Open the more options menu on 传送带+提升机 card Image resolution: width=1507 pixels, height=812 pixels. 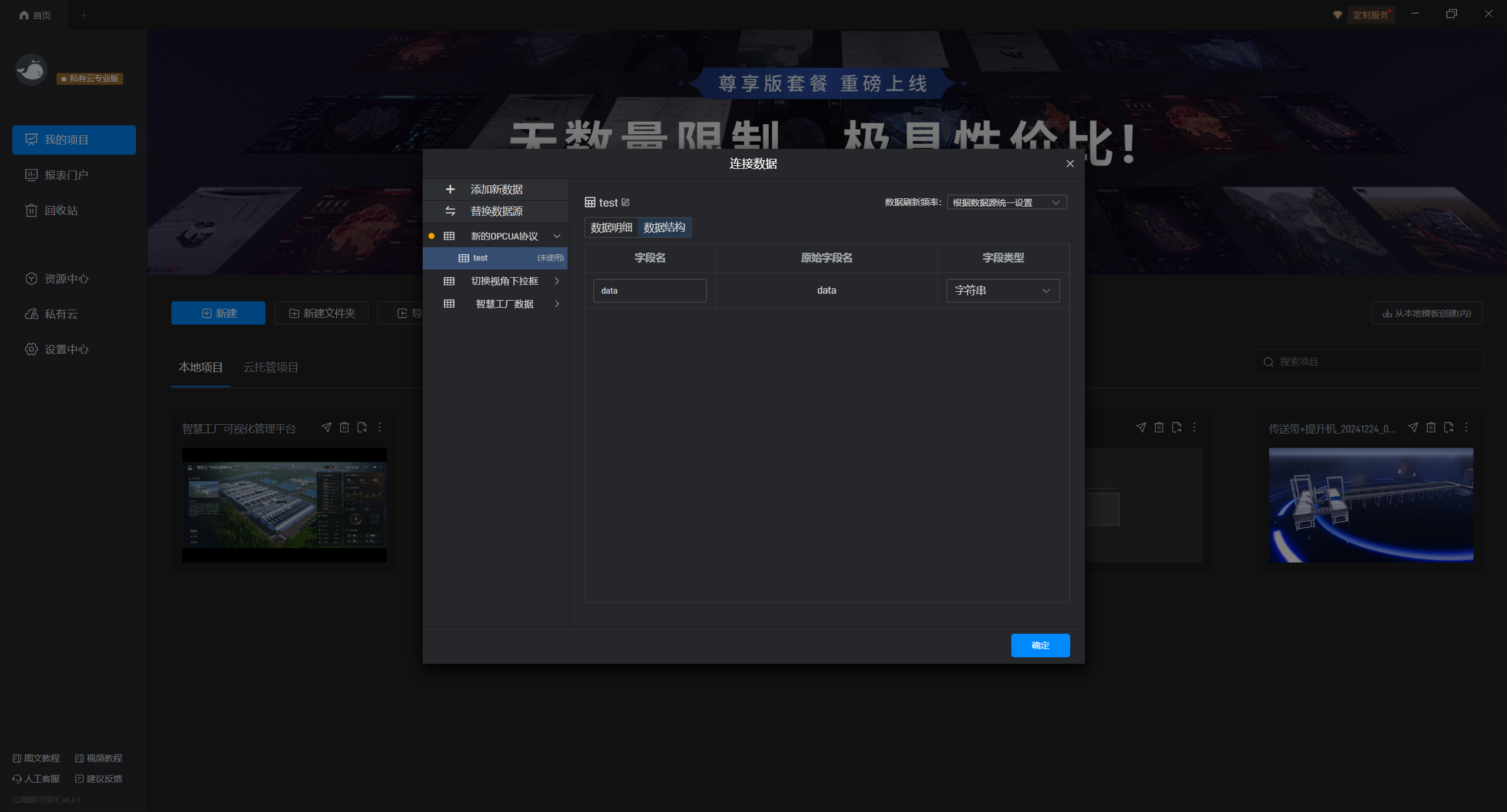(x=1466, y=428)
